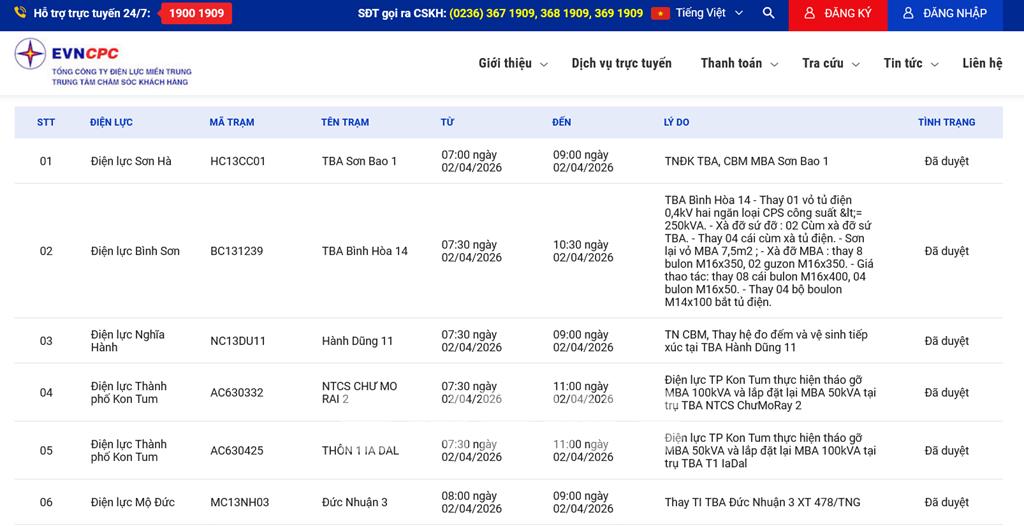Screen dimensions: 1024x526
Task: Open the Tiếng Việt language dropdown
Action: click(709, 13)
